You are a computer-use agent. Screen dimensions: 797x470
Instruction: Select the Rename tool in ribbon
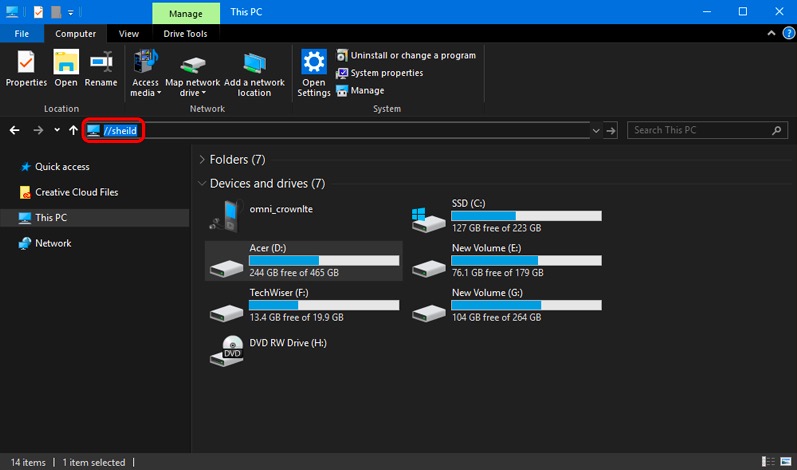101,69
